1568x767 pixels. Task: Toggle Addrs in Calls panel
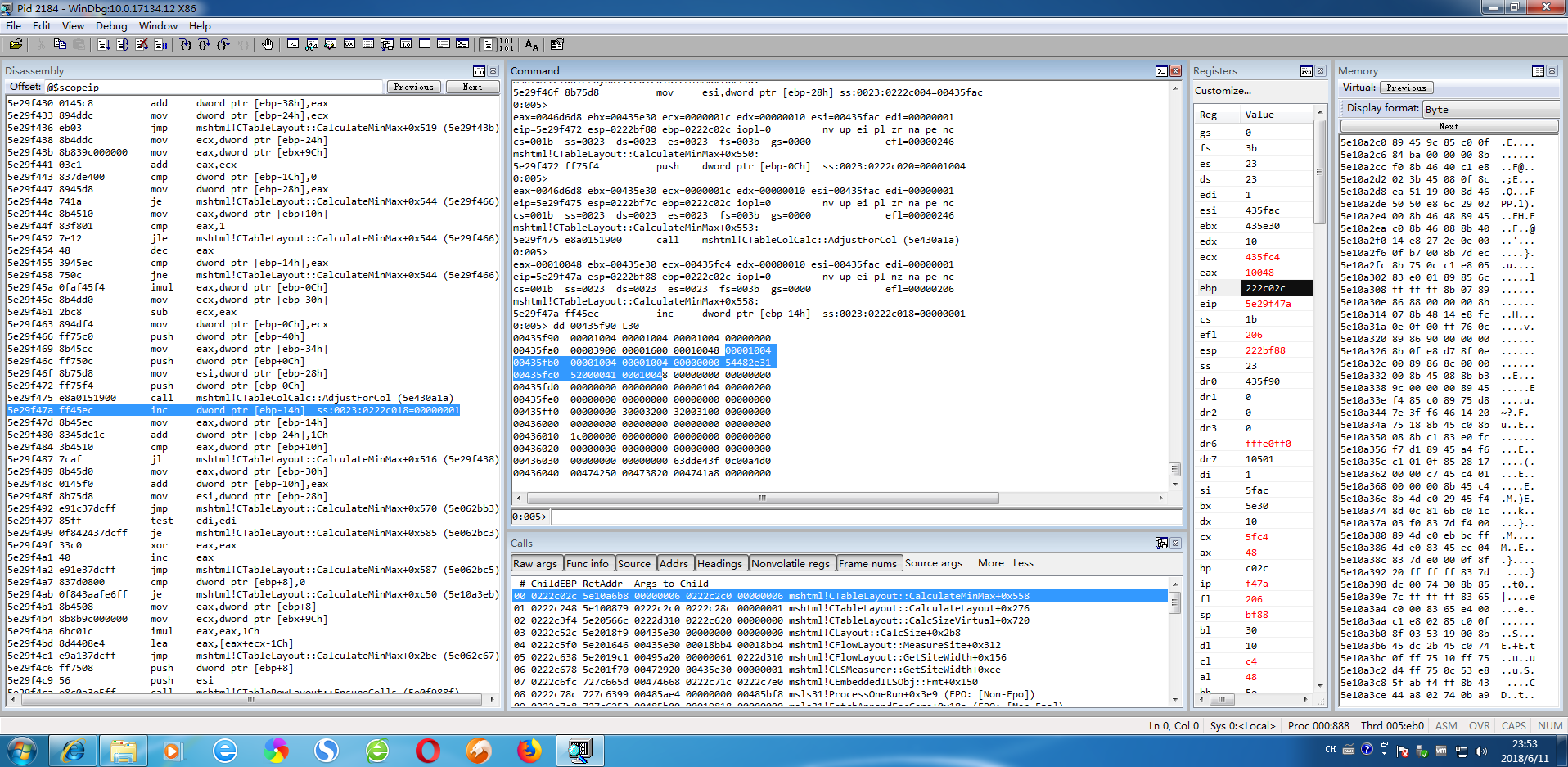674,563
